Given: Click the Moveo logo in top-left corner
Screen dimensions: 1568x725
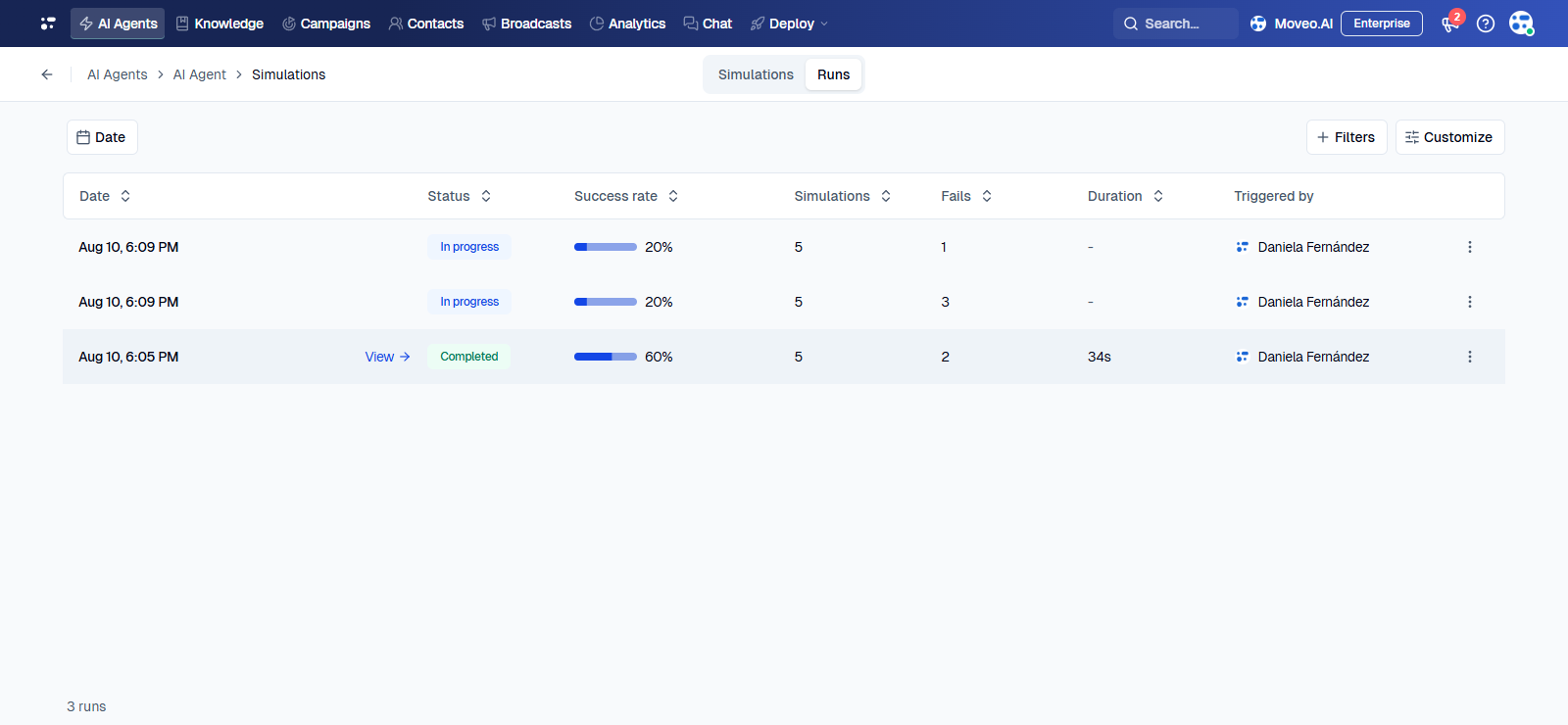Looking at the screenshot, I should [47, 24].
